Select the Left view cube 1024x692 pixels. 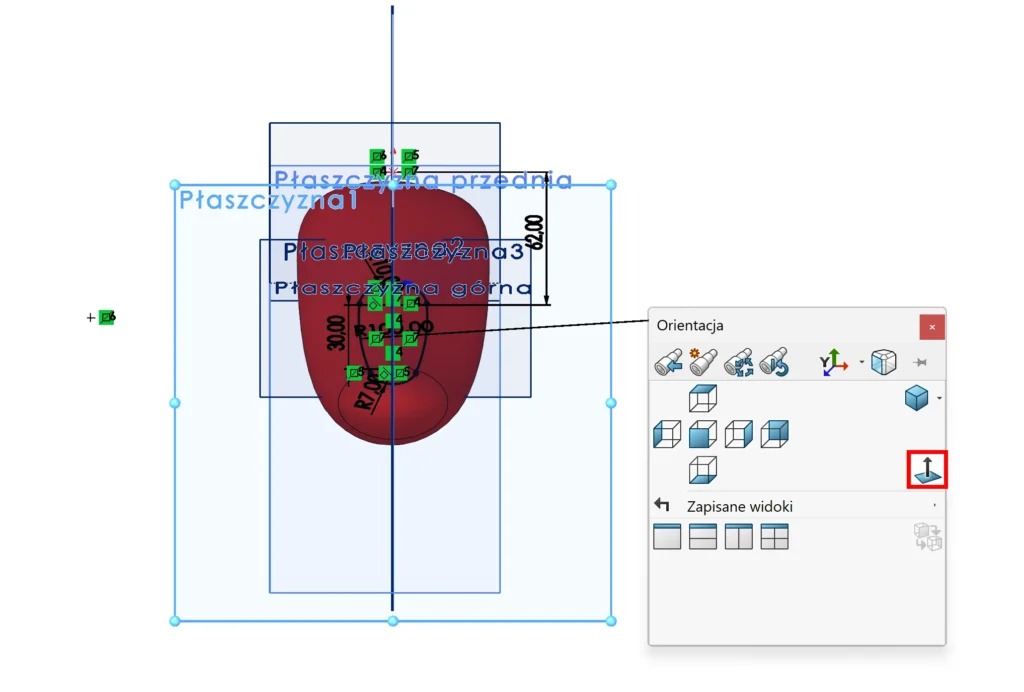[x=666, y=434]
